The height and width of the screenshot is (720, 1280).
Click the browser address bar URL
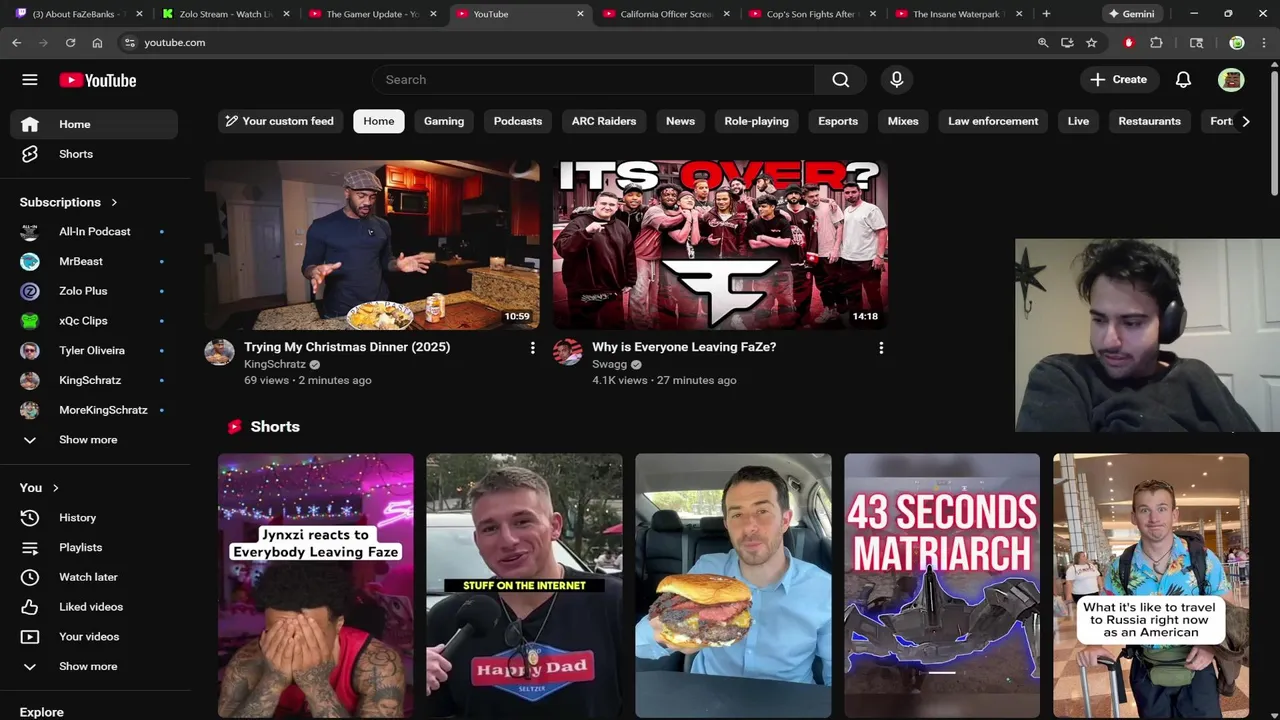coord(175,43)
